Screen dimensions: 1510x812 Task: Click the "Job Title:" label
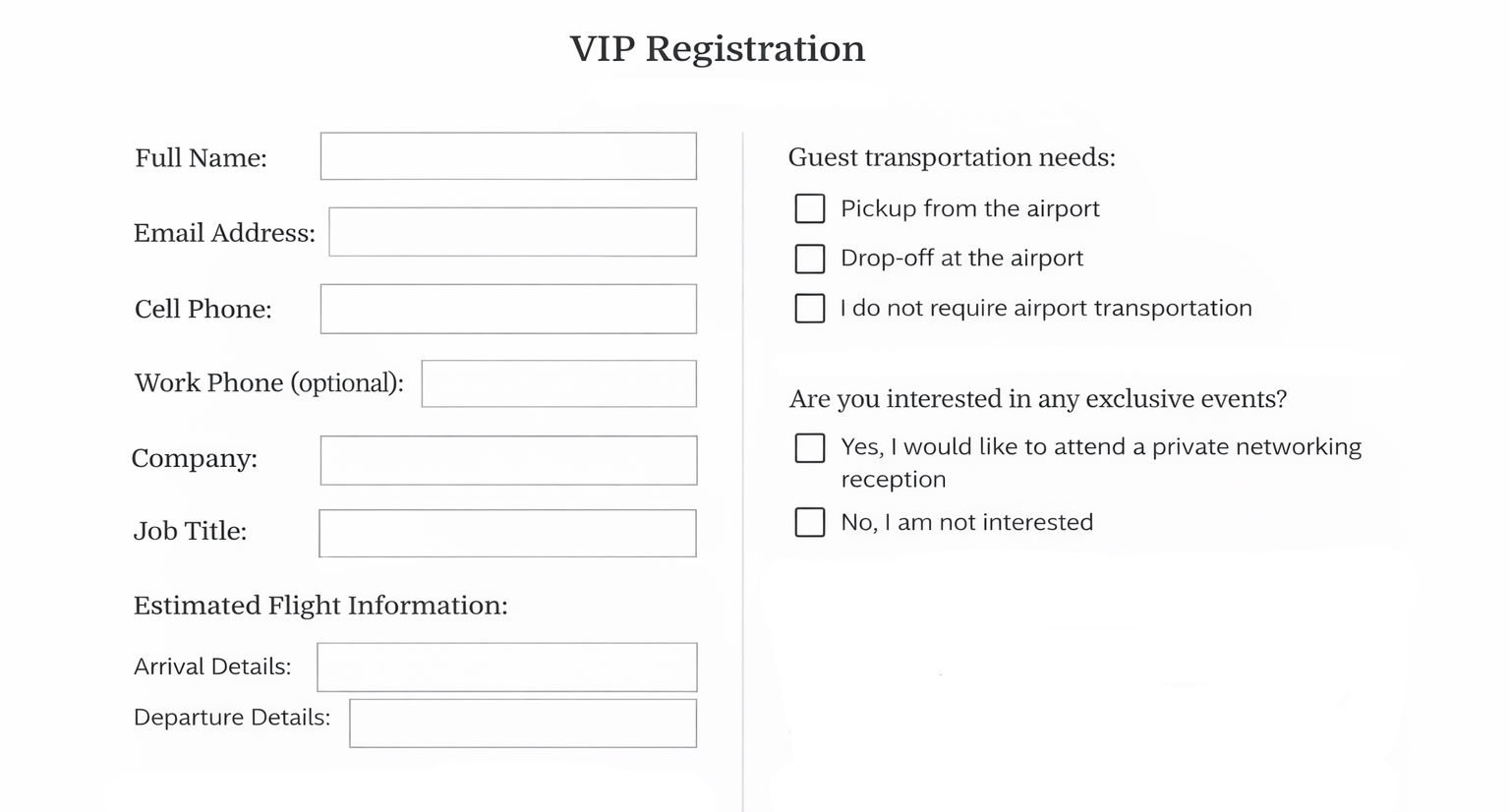click(x=191, y=531)
